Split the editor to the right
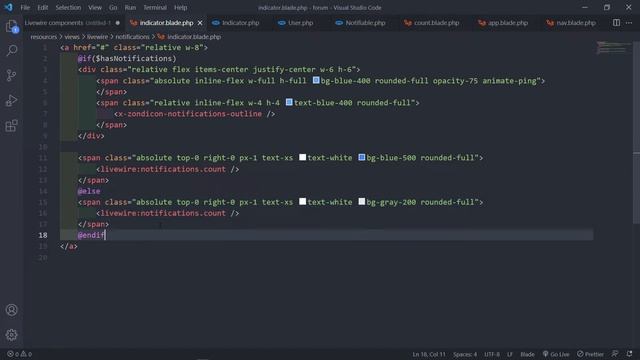 [616, 23]
